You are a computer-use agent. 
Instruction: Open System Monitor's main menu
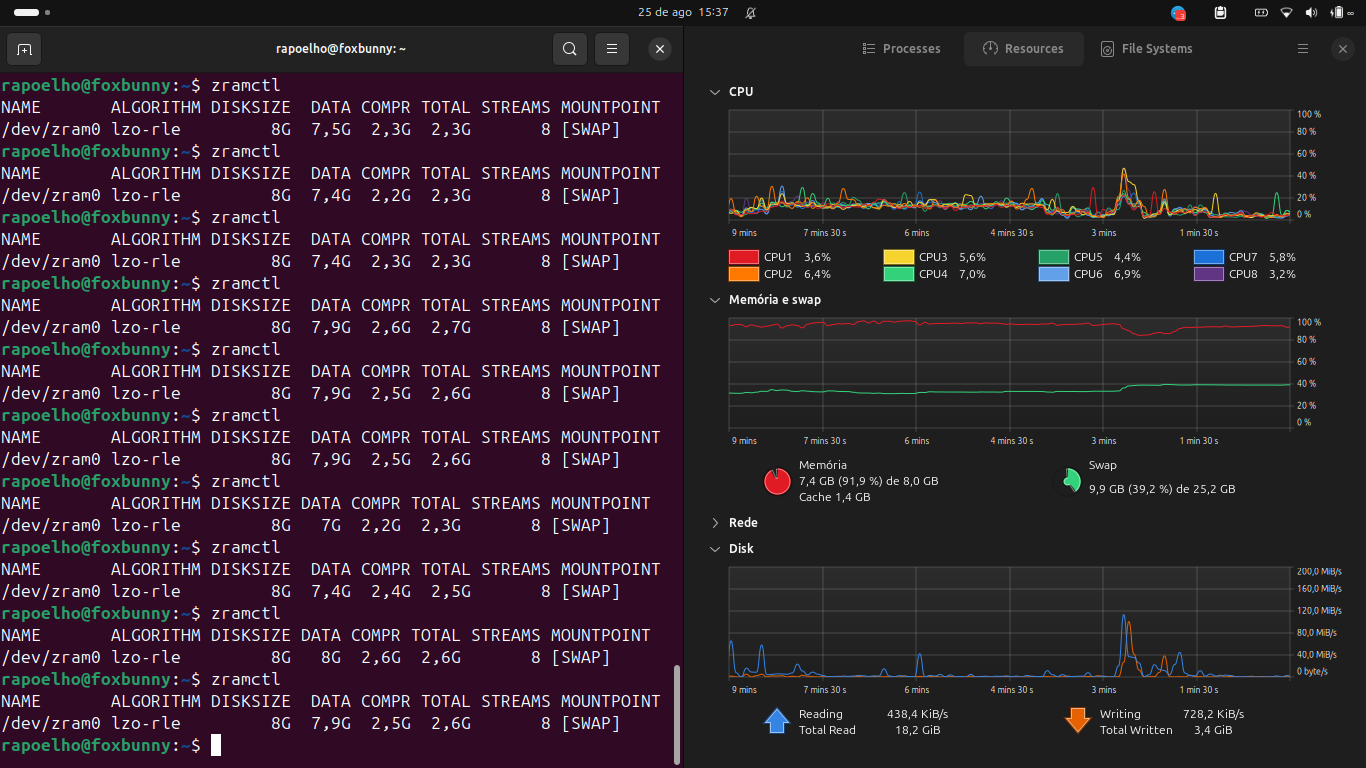[1302, 49]
